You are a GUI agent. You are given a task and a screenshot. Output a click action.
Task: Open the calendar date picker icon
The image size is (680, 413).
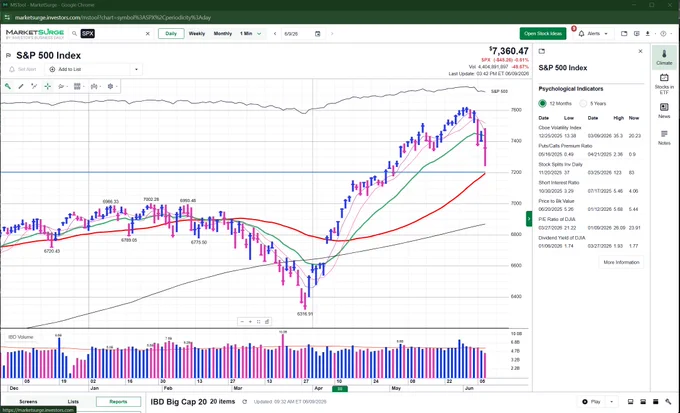click(x=317, y=33)
